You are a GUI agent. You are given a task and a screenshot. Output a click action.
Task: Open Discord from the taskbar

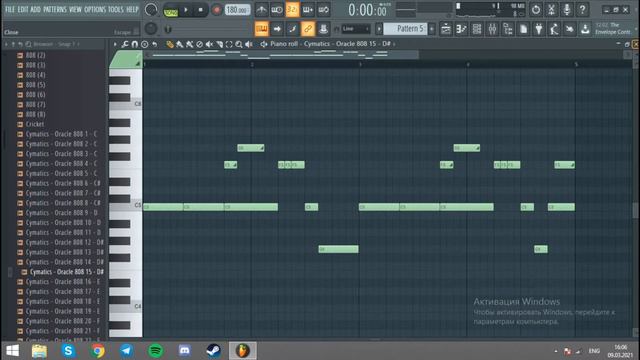(x=184, y=351)
